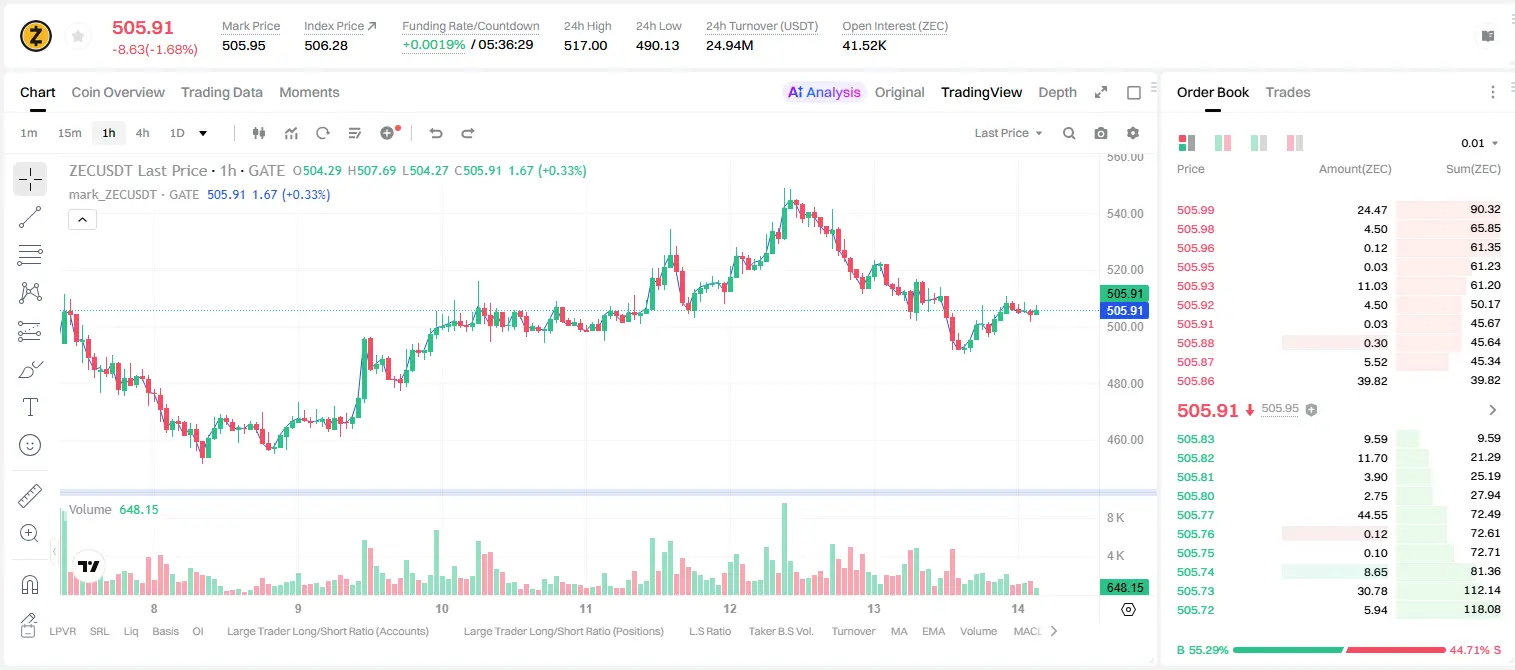Add ZEC to favorites with star icon
Viewport: 1515px width, 670px height.
click(x=78, y=37)
